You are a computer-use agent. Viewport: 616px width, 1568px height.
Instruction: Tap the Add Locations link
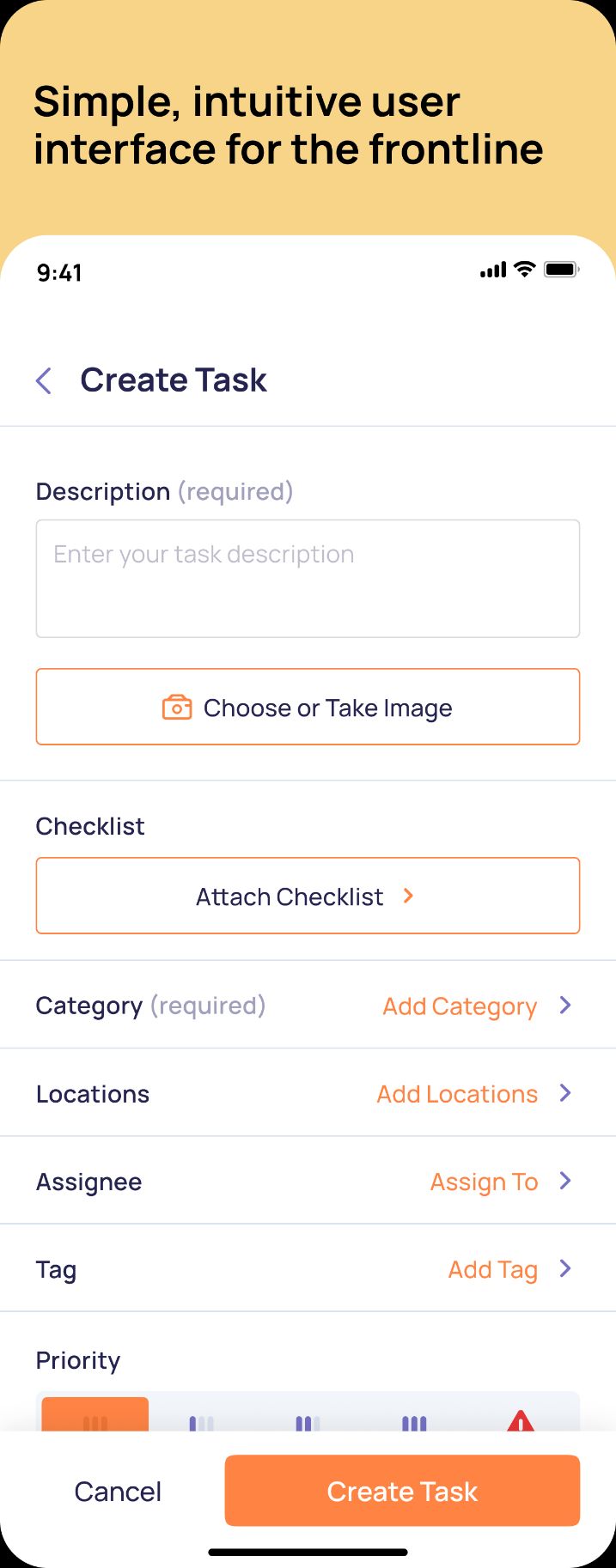tap(457, 1094)
